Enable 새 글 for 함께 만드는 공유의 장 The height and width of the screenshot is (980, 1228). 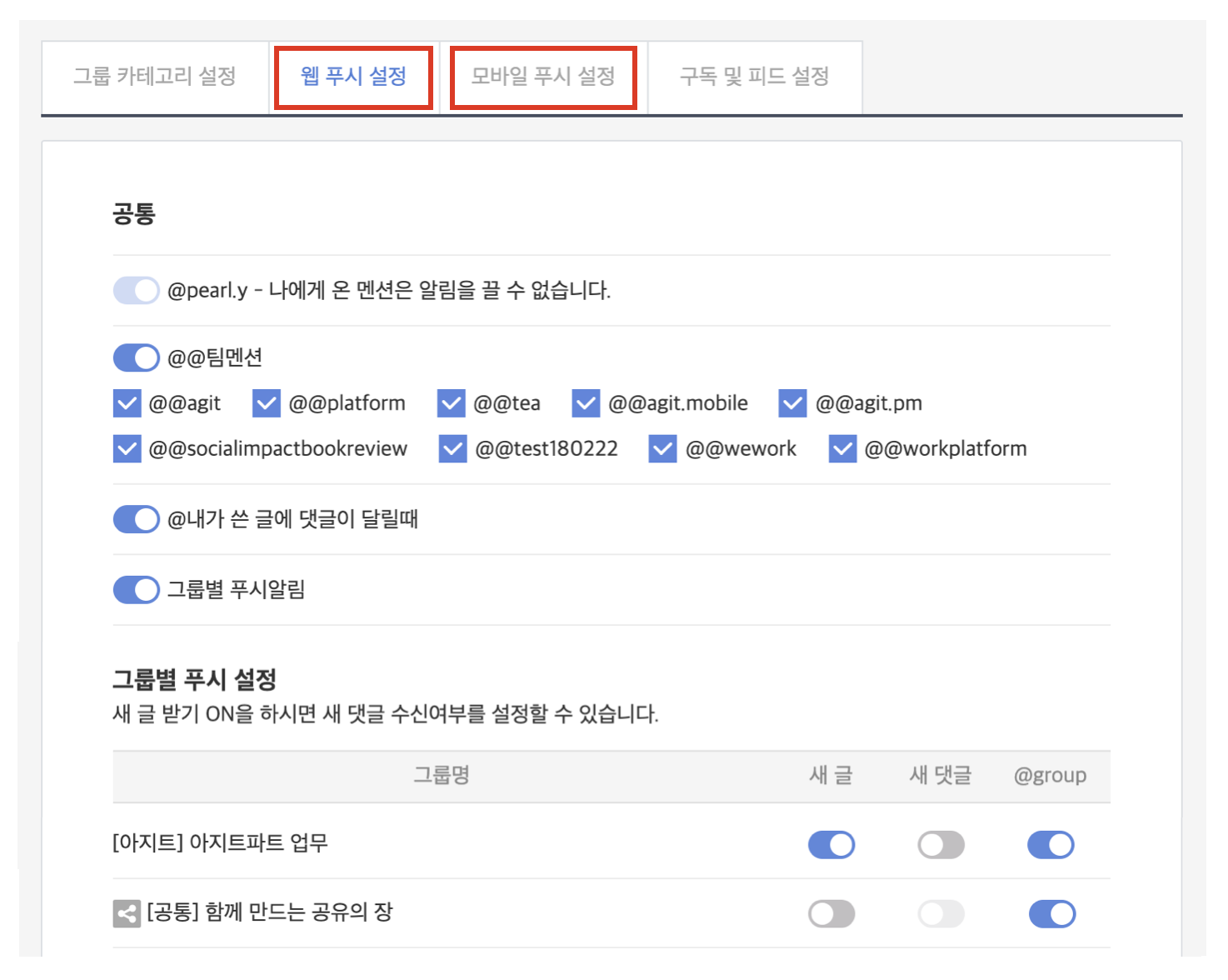[831, 914]
